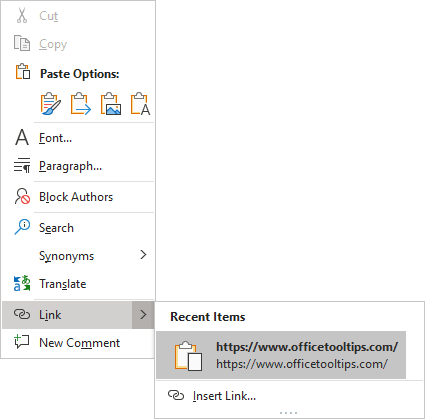
Task: Select the Link menu entry
Action: tap(79, 315)
